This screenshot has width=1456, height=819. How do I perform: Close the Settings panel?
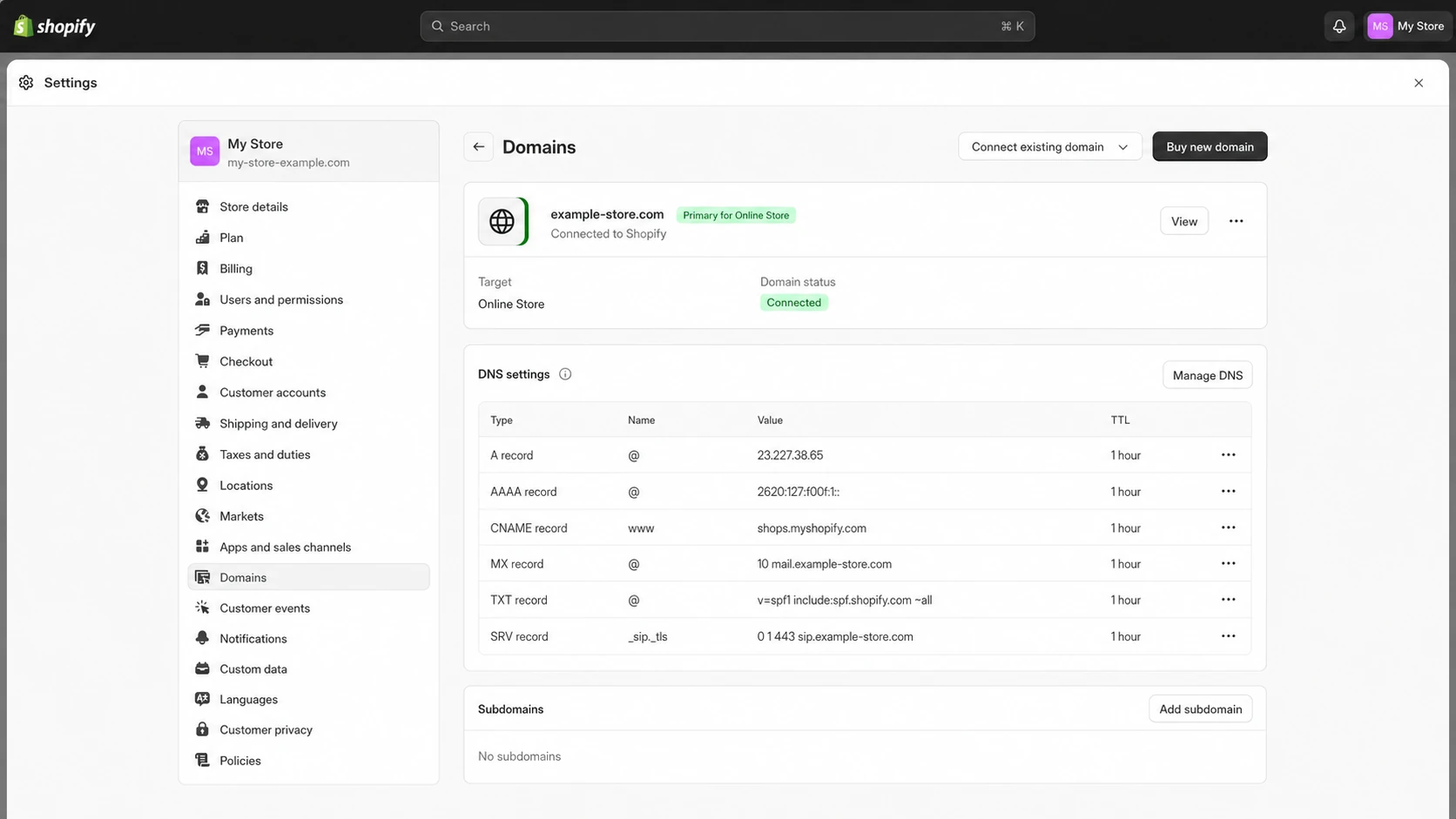click(1419, 83)
